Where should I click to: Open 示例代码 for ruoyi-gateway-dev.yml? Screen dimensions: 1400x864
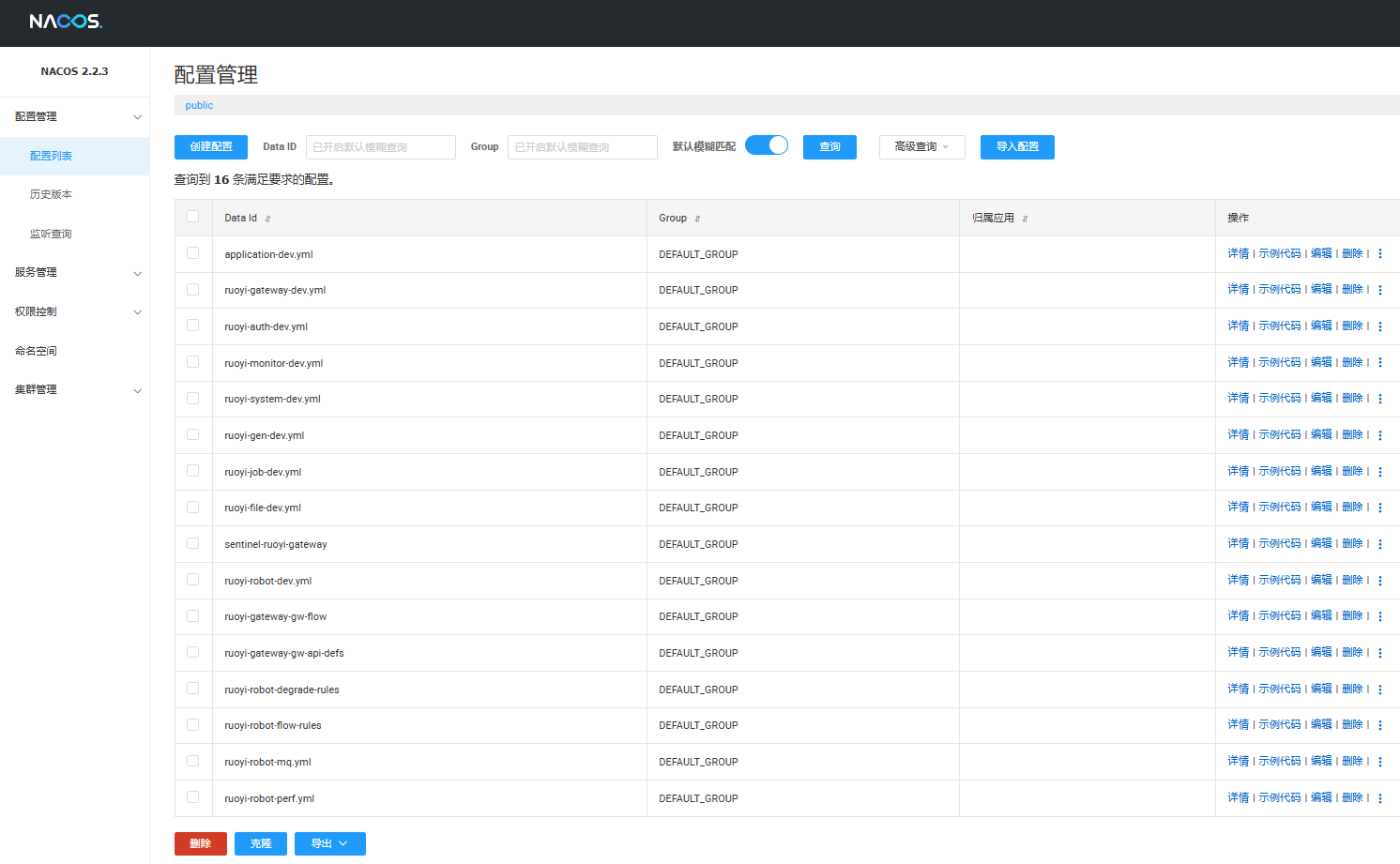click(x=1280, y=289)
